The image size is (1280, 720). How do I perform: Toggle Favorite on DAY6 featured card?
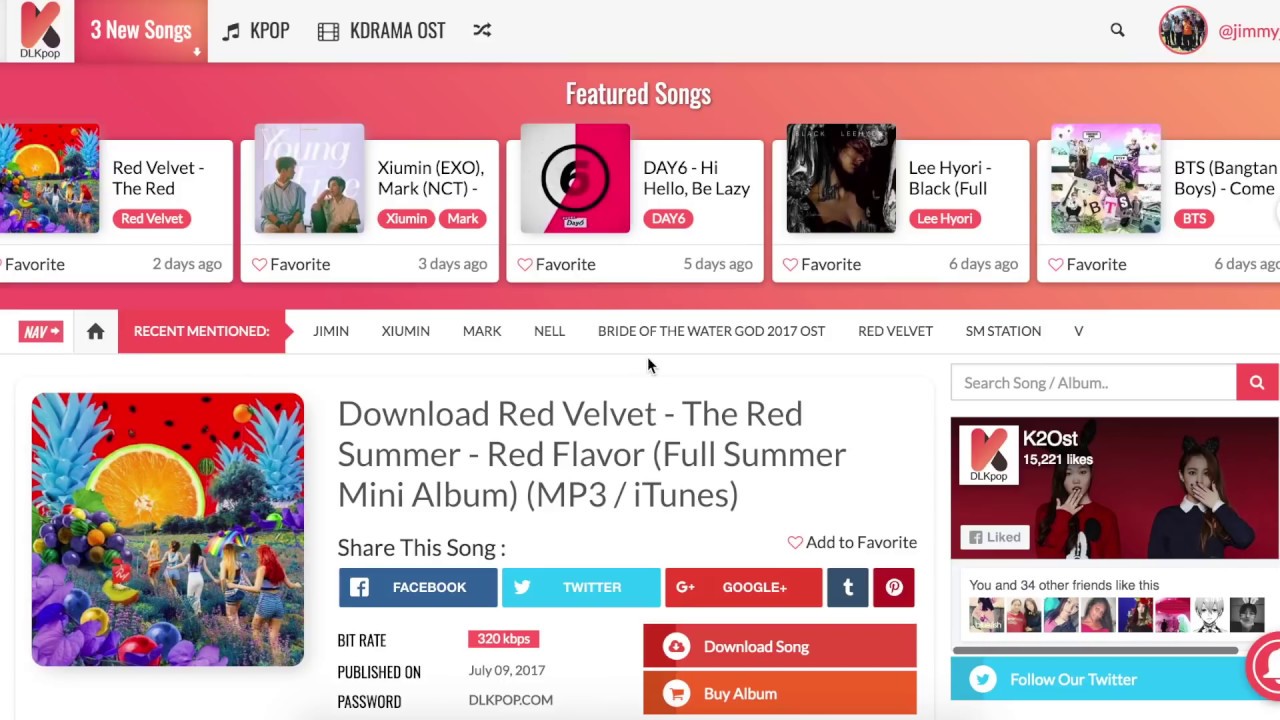point(556,264)
